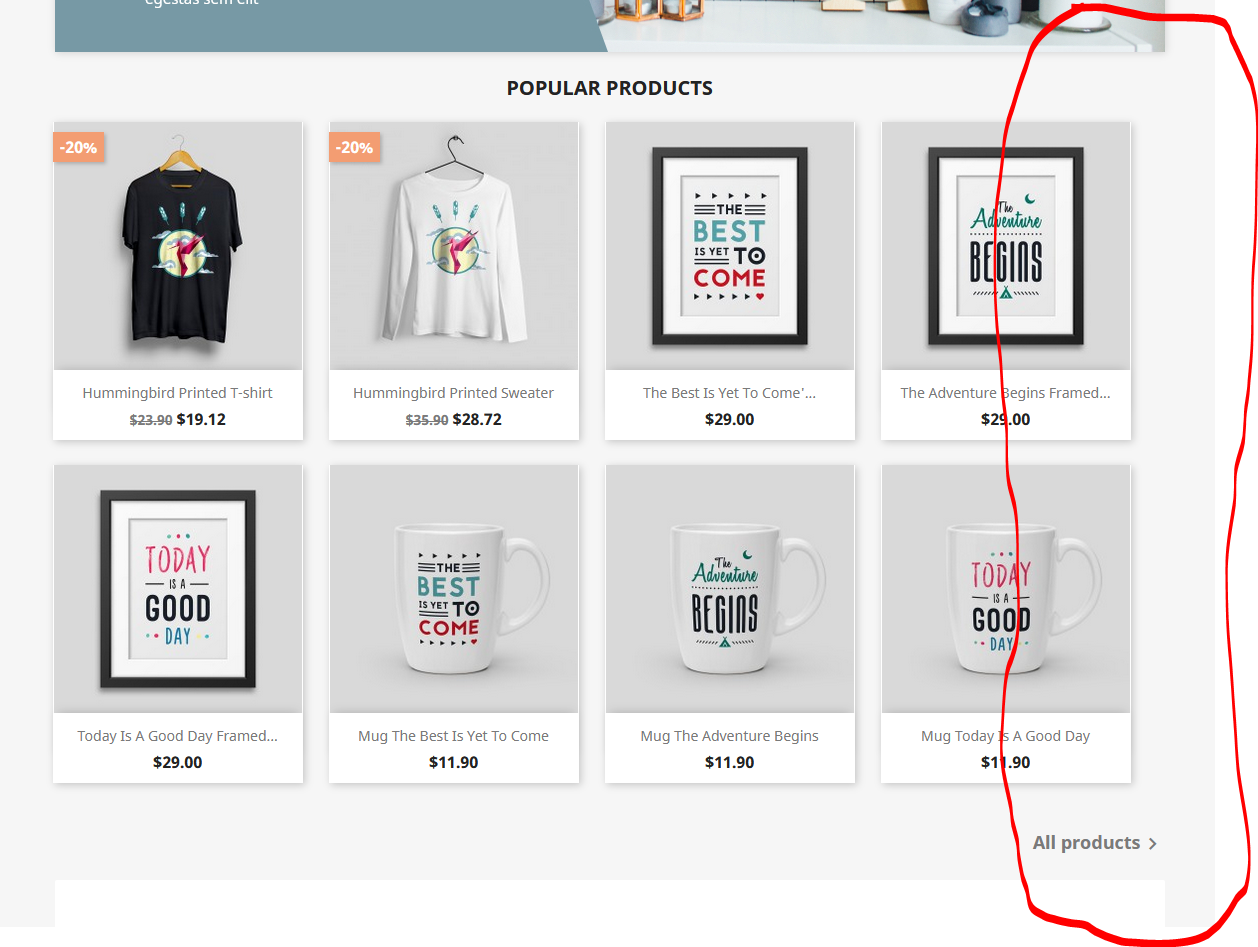Open The Best Is Yet To Come framed poster image
Image resolution: width=1258 pixels, height=947 pixels.
[x=730, y=246]
